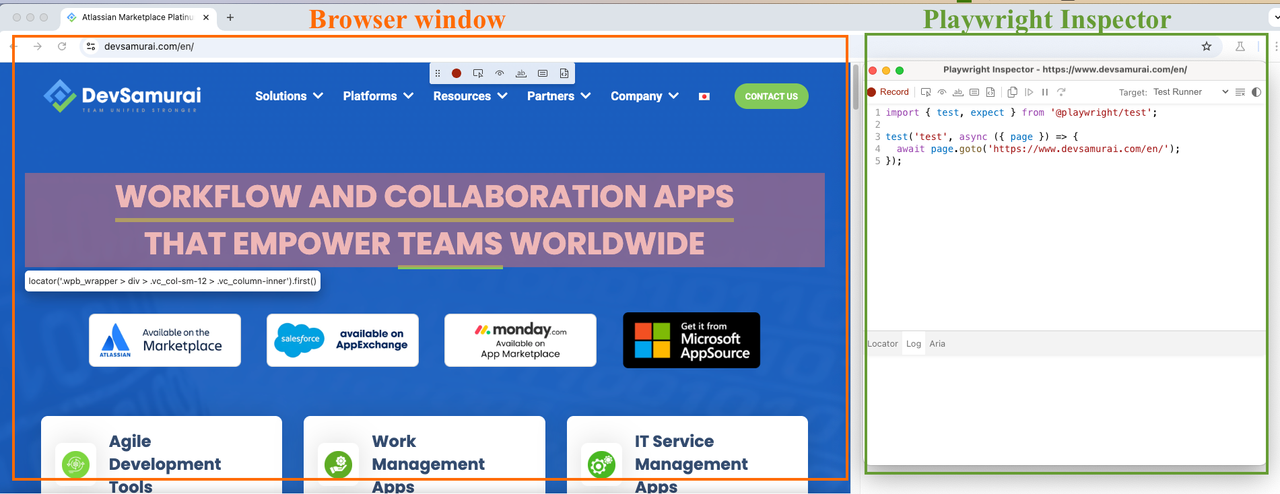1280x494 pixels.
Task: Click the WORKFLOW AND COLLABORATION APPS headline
Action: pos(424,195)
